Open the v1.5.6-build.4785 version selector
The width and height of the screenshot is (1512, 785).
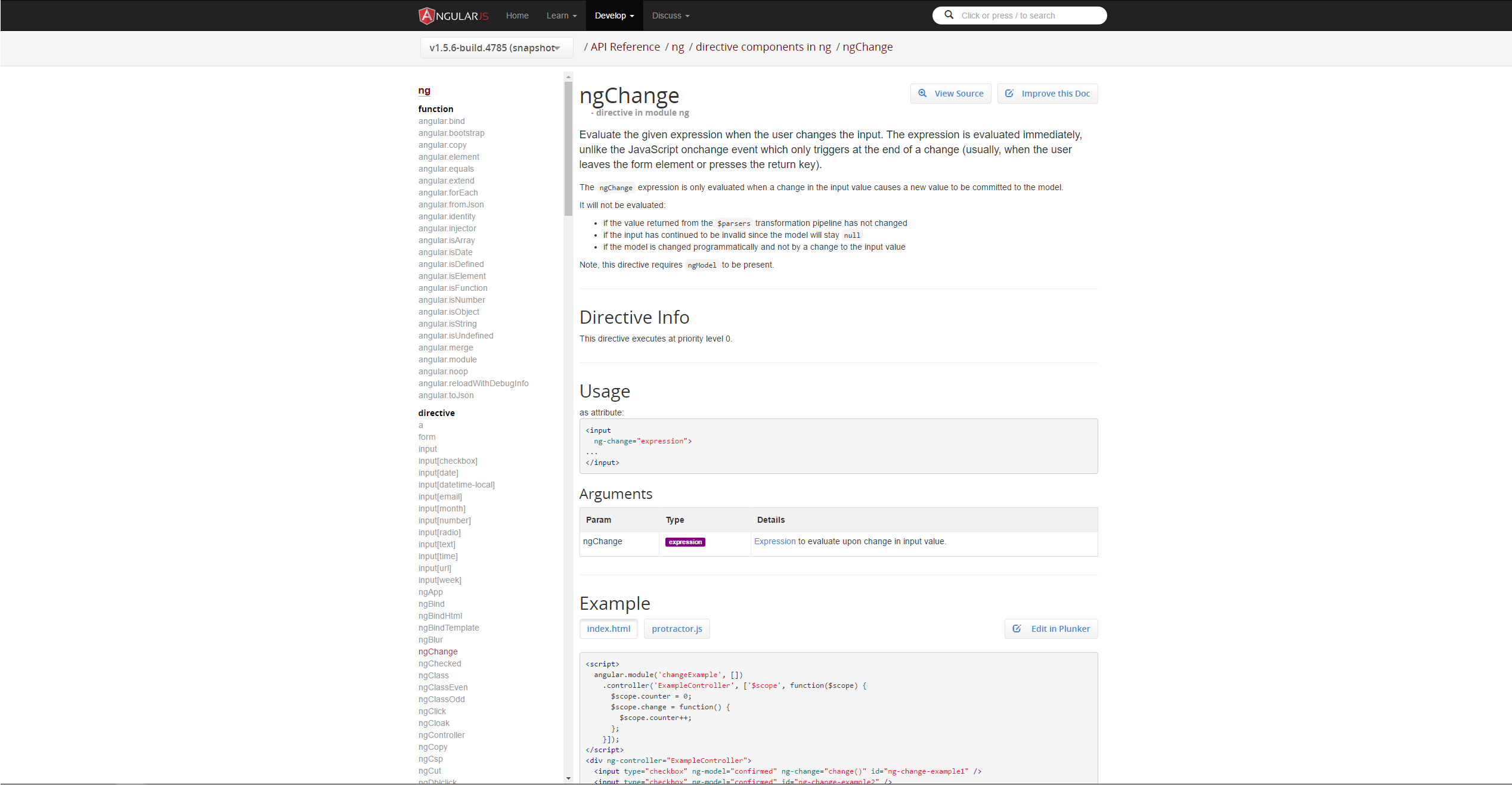pyautogui.click(x=496, y=48)
